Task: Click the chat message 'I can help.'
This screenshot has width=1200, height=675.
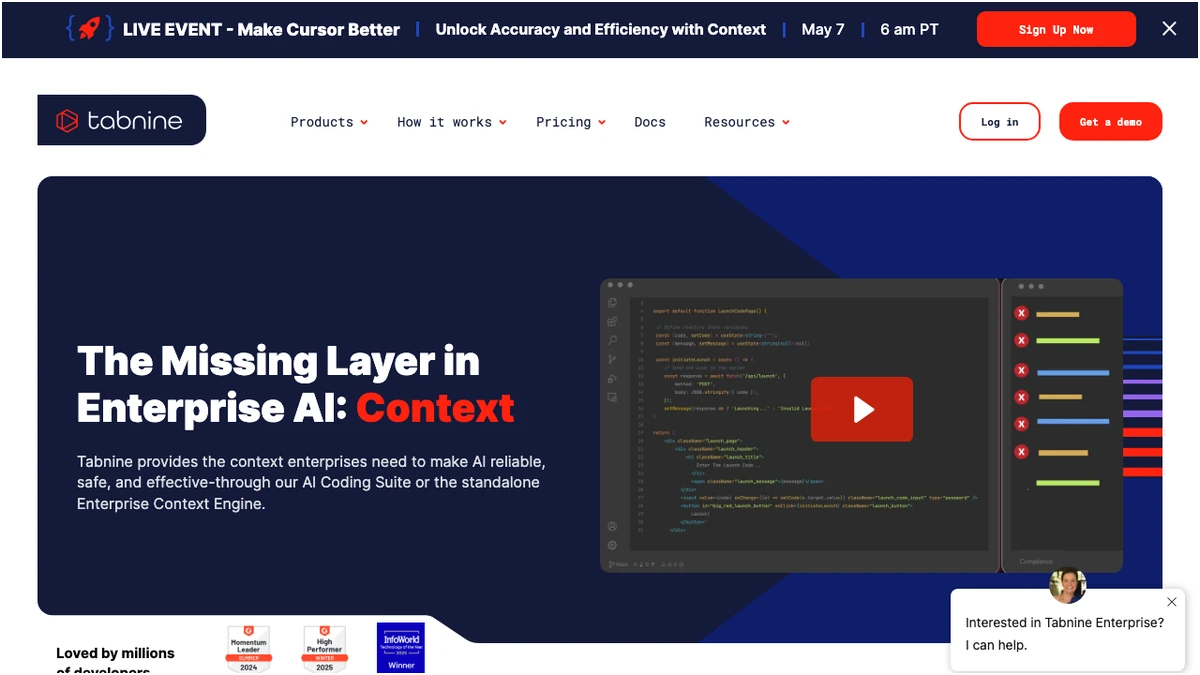Action: [996, 645]
